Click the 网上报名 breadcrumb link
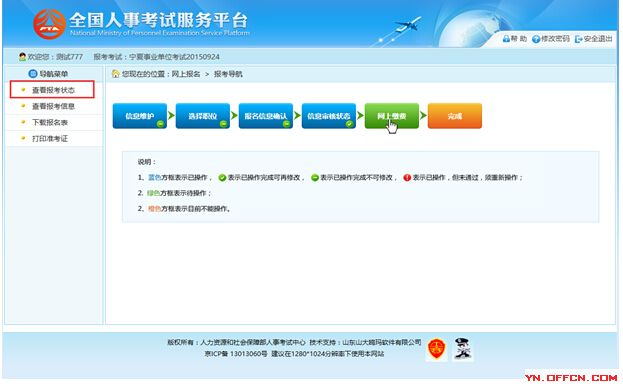Screen dimensions: 623x387 (186, 74)
